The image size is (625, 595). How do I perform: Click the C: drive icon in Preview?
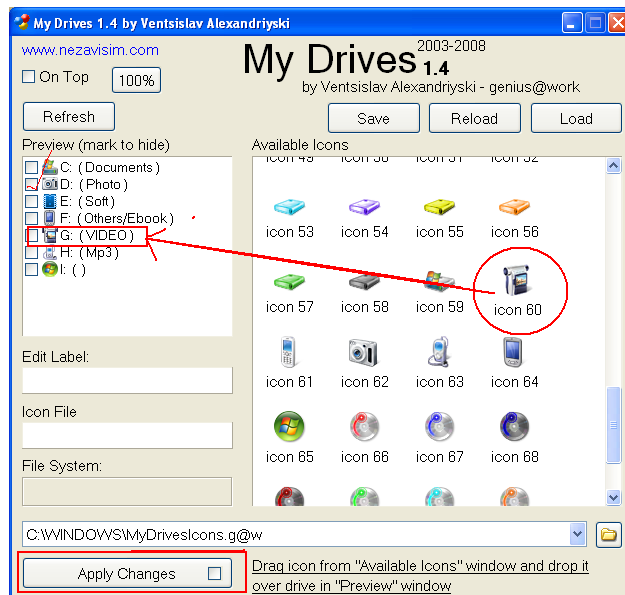click(x=50, y=167)
